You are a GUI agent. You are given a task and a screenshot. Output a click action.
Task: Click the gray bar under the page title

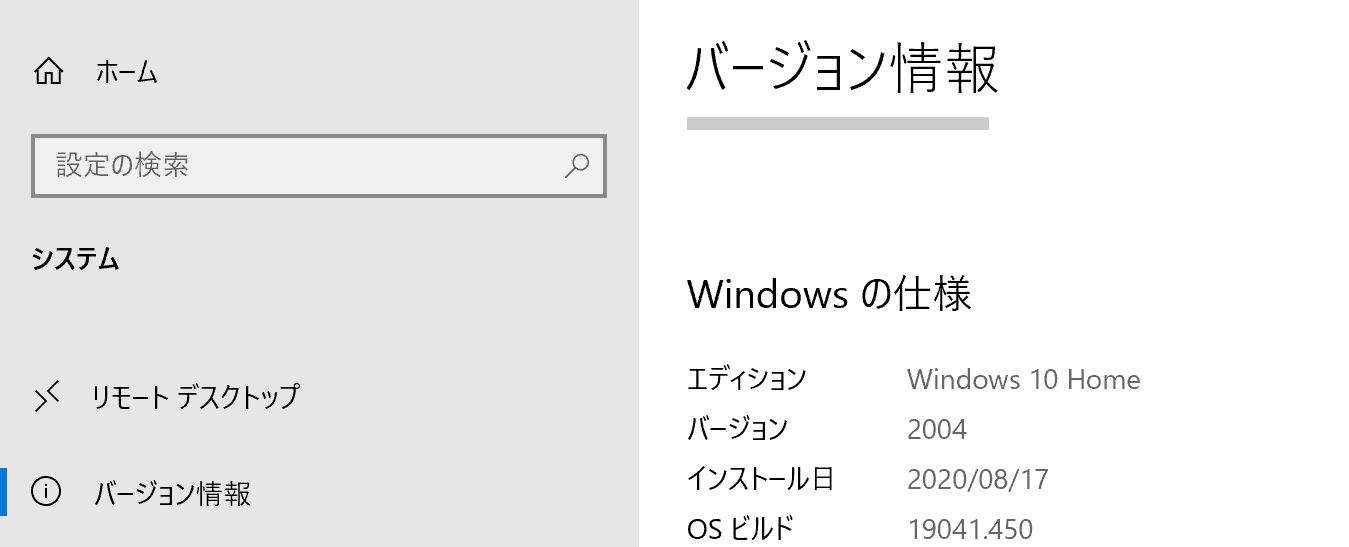837,124
